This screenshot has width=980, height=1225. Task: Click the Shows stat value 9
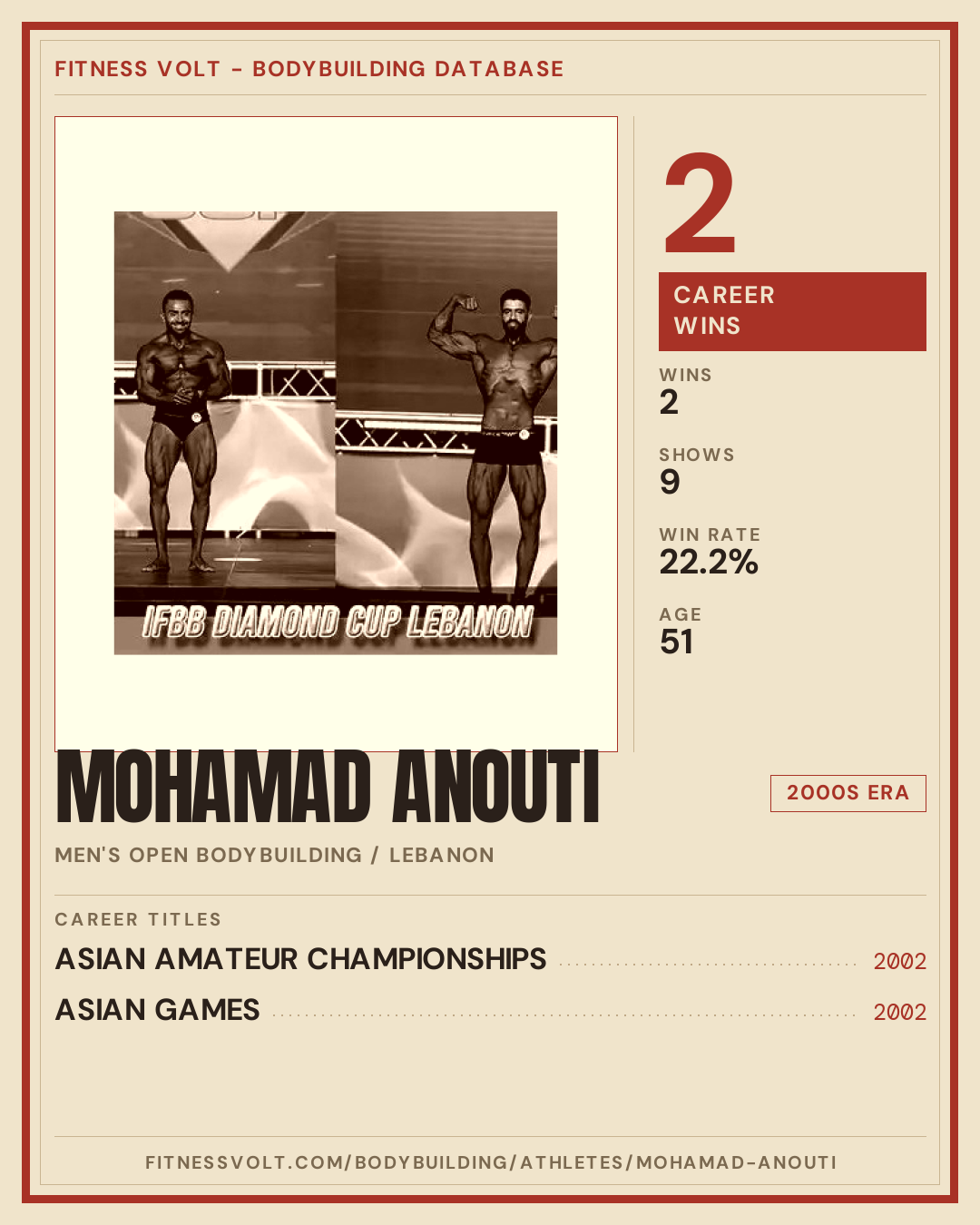click(x=670, y=482)
